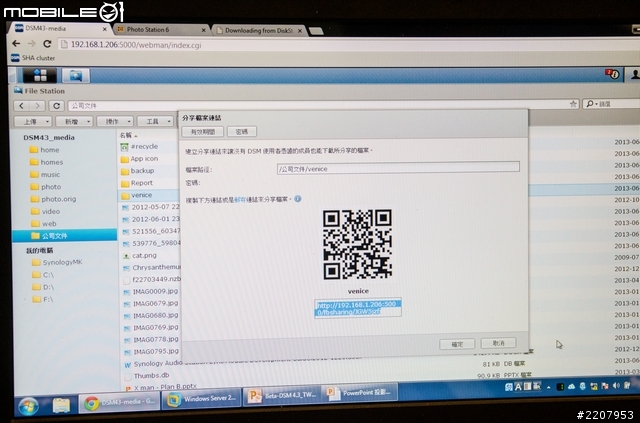Click the info icon beside the link instructions
The width and height of the screenshot is (640, 423).
tap(298, 199)
